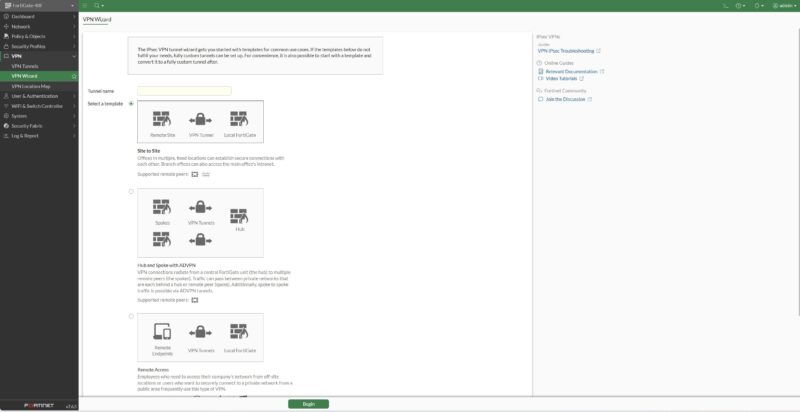
Task: Open the help icon dropdown in top bar
Action: [740, 6]
